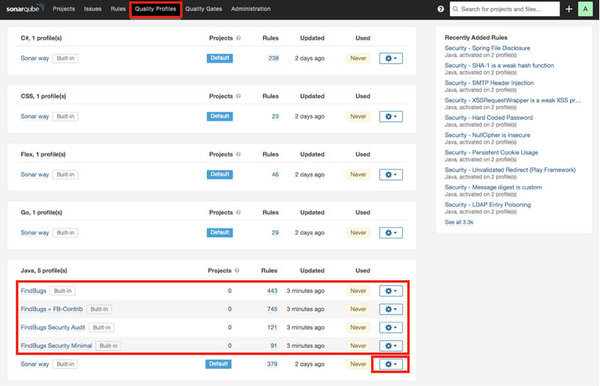Open the Administration menu
Viewport: 600px width, 386px height.
(x=251, y=9)
